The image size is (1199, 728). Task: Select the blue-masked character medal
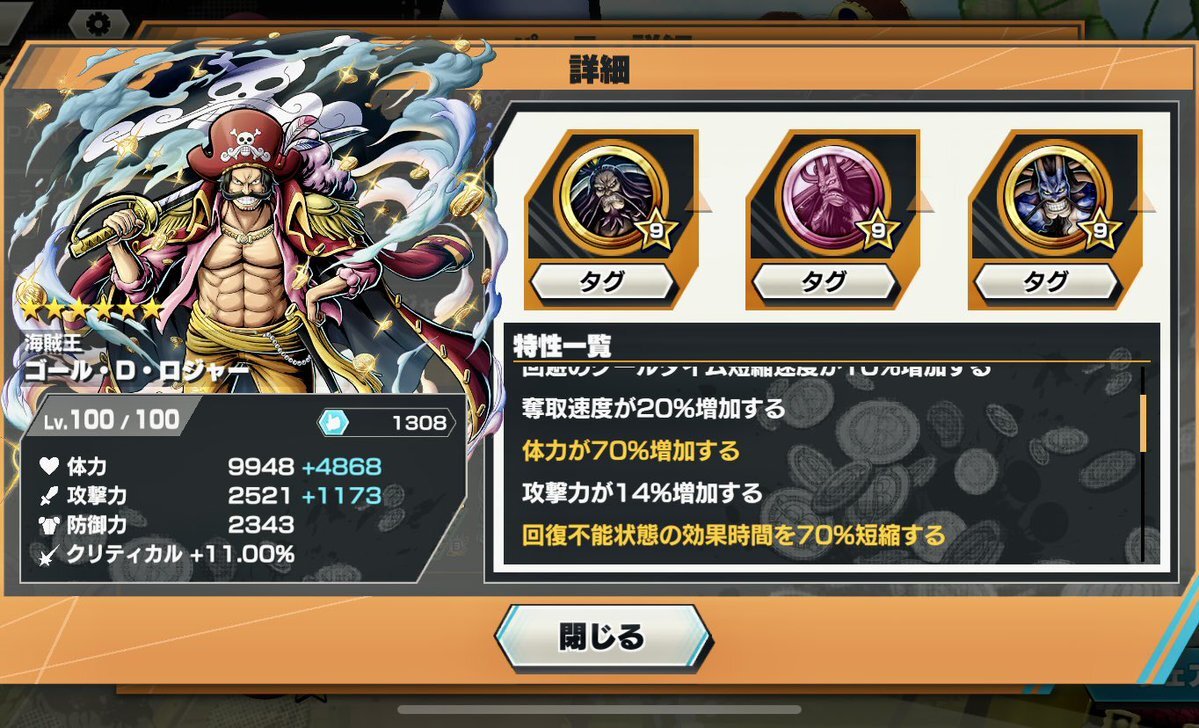pos(1053,199)
